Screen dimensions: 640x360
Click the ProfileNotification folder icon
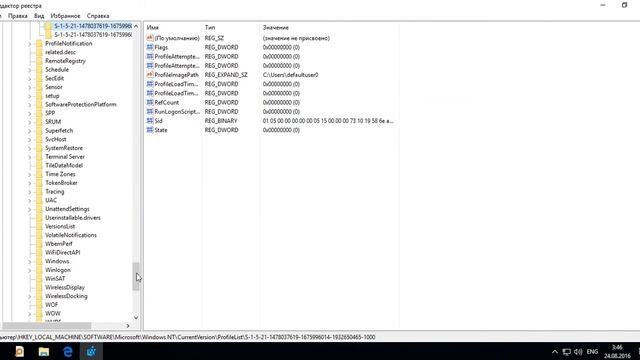tap(39, 44)
